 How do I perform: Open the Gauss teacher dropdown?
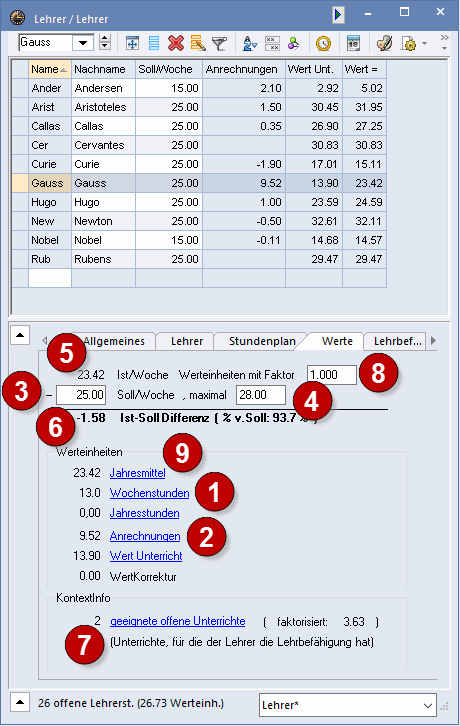tap(83, 43)
